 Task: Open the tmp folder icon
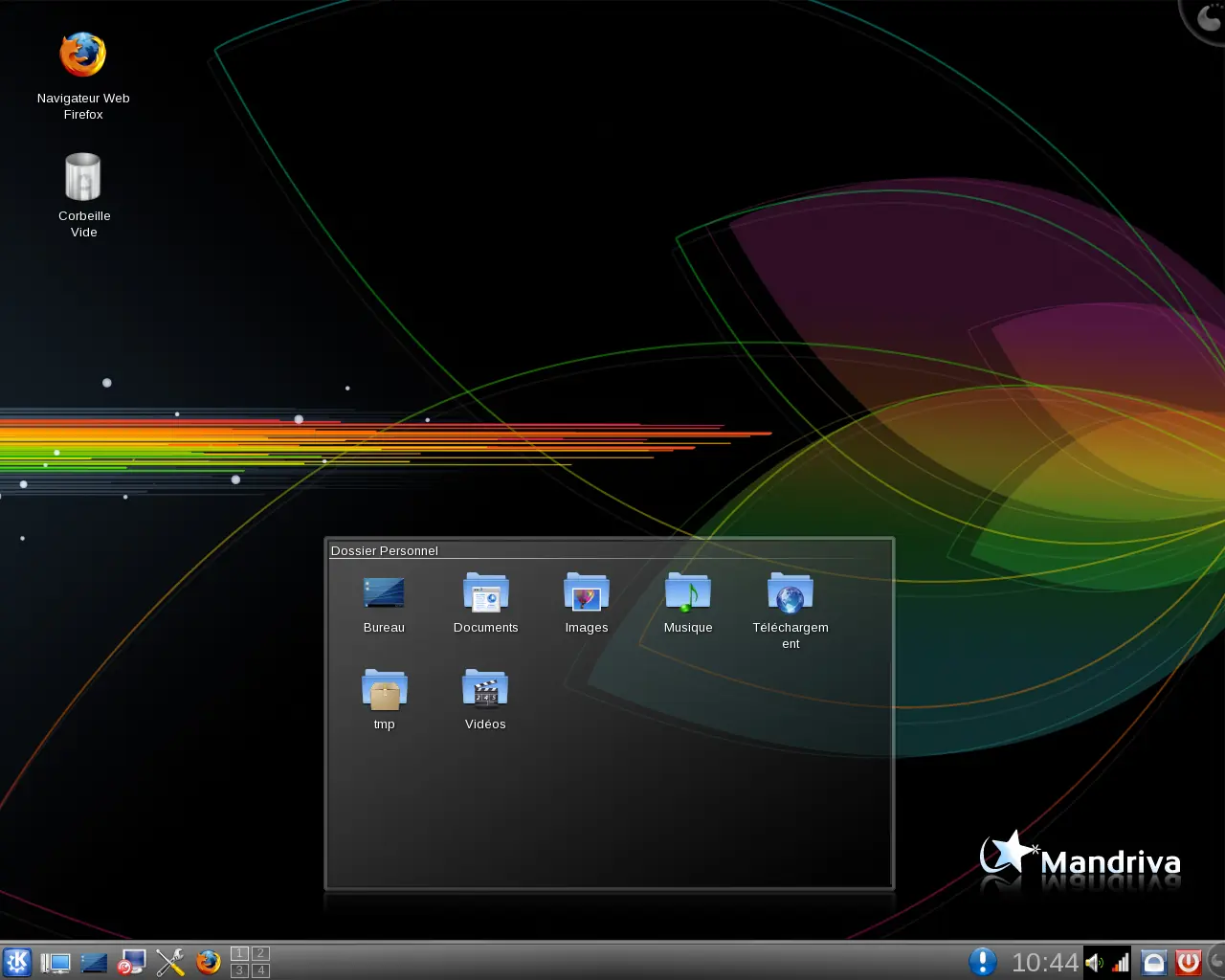pos(384,689)
